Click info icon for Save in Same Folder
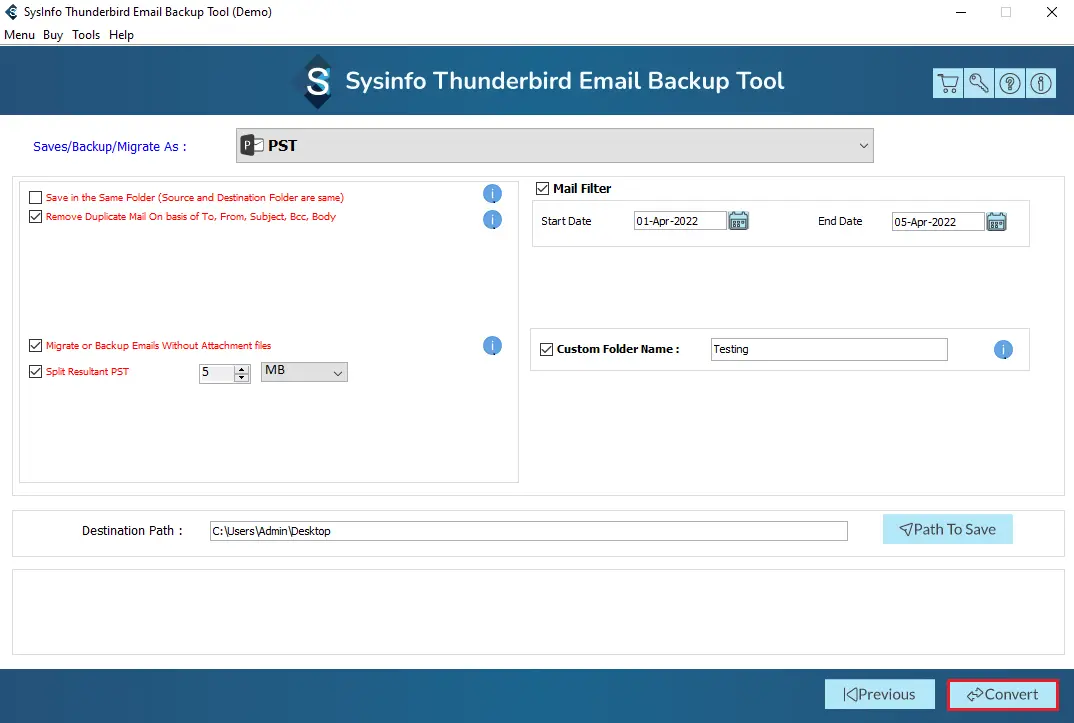 click(492, 194)
